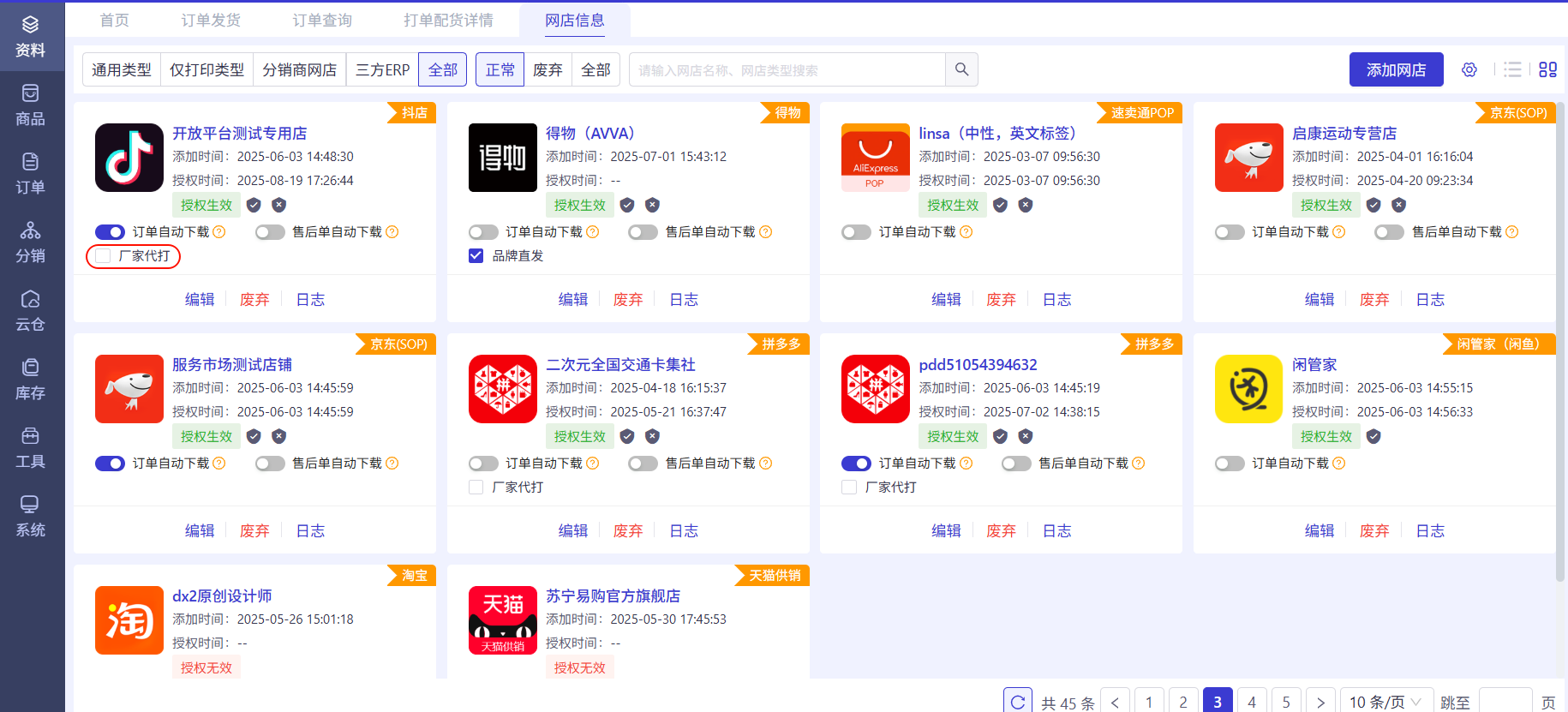The width and height of the screenshot is (1568, 712).
Task: Click the help icon beside 闲管家 订单自动下载
Action: coord(1339,464)
